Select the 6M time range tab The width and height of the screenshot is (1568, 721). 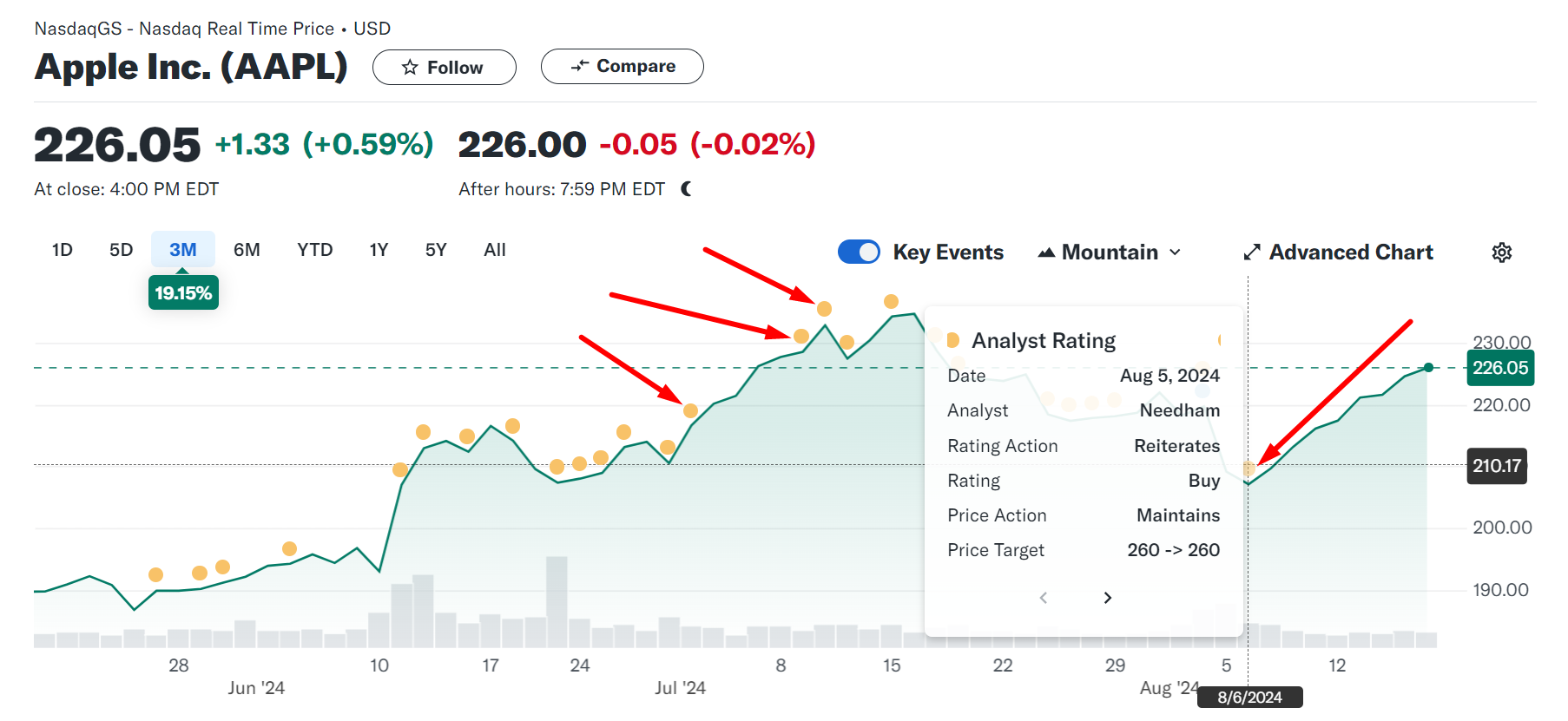click(x=247, y=250)
